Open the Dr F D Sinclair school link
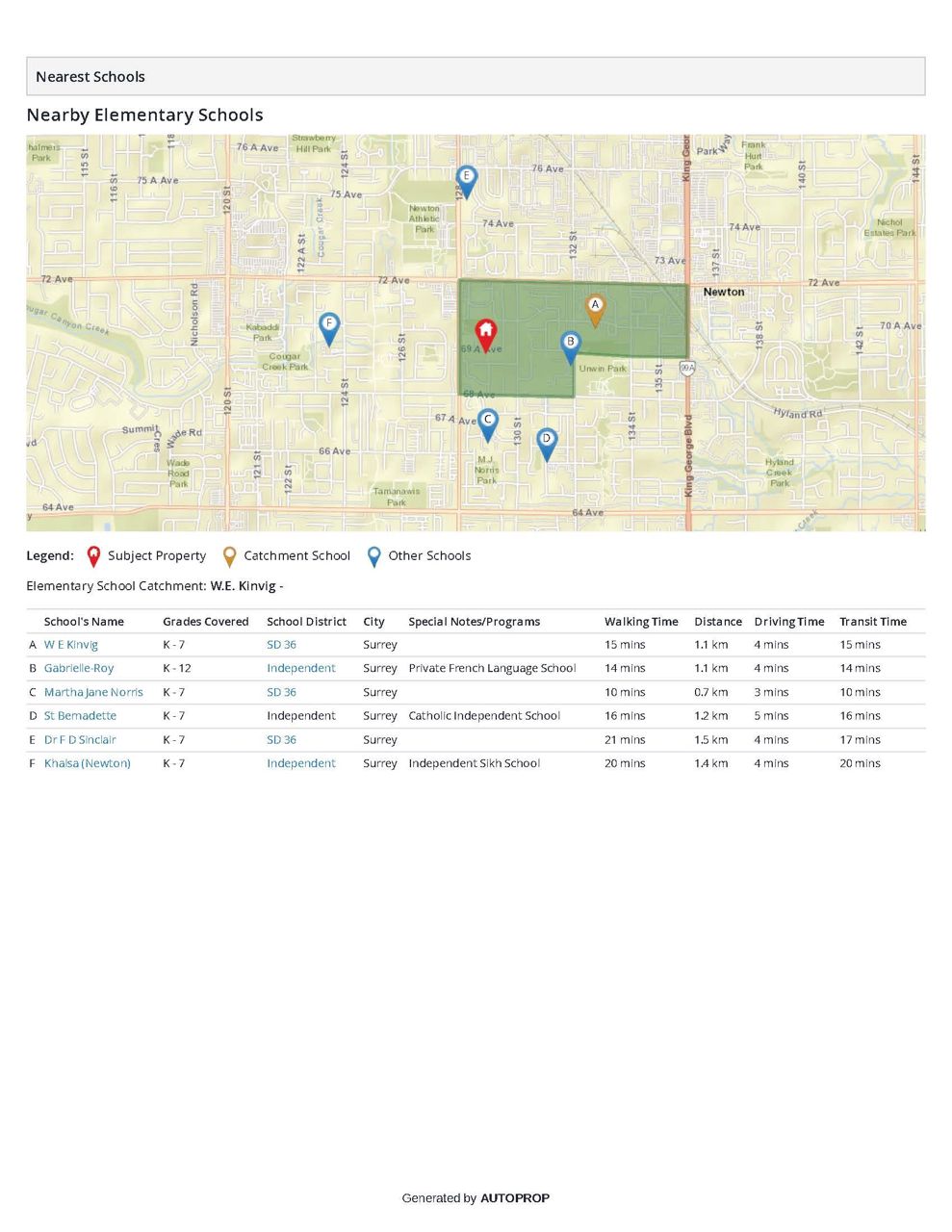952x1232 pixels. (80, 740)
